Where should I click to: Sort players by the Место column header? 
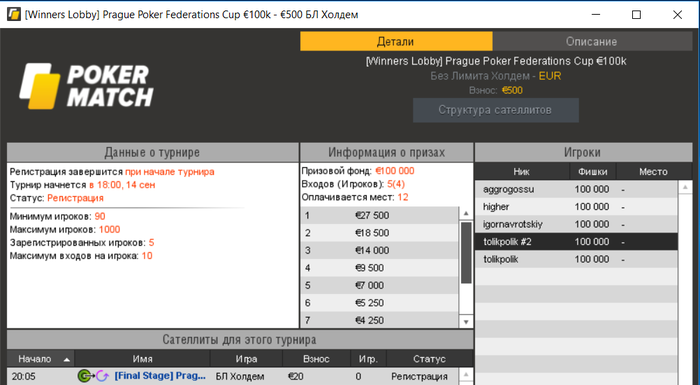[653, 172]
